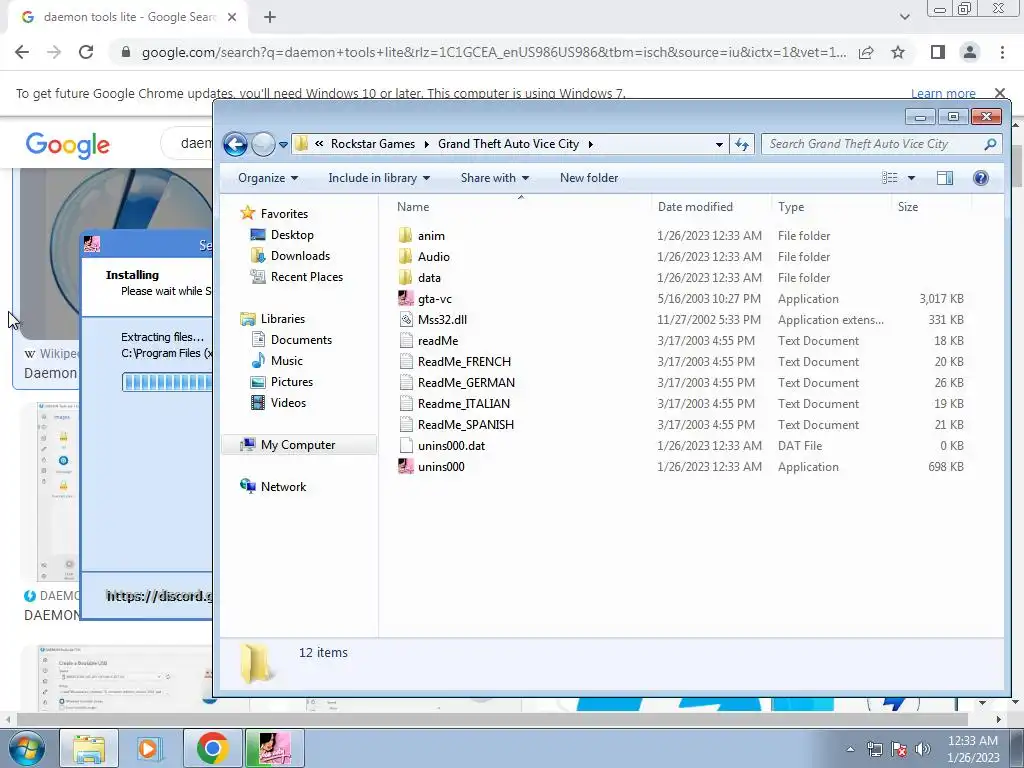Click the search magnifier icon in Explorer
1024x768 pixels.
point(991,144)
